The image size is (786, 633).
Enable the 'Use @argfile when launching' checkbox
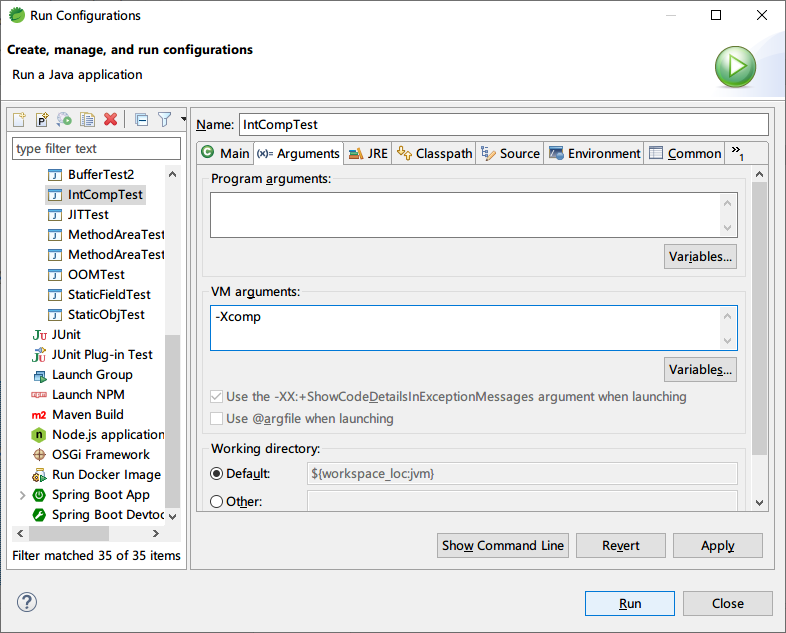pyautogui.click(x=217, y=419)
